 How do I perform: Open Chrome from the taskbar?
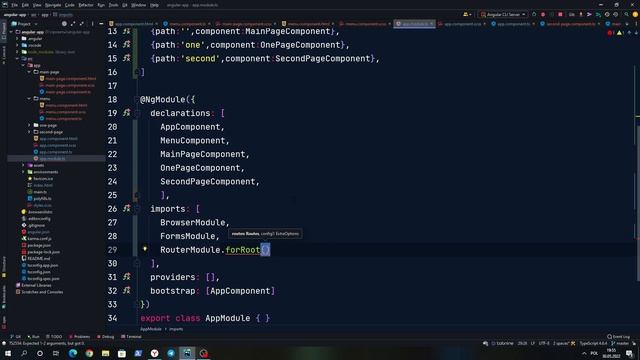click(x=89, y=353)
